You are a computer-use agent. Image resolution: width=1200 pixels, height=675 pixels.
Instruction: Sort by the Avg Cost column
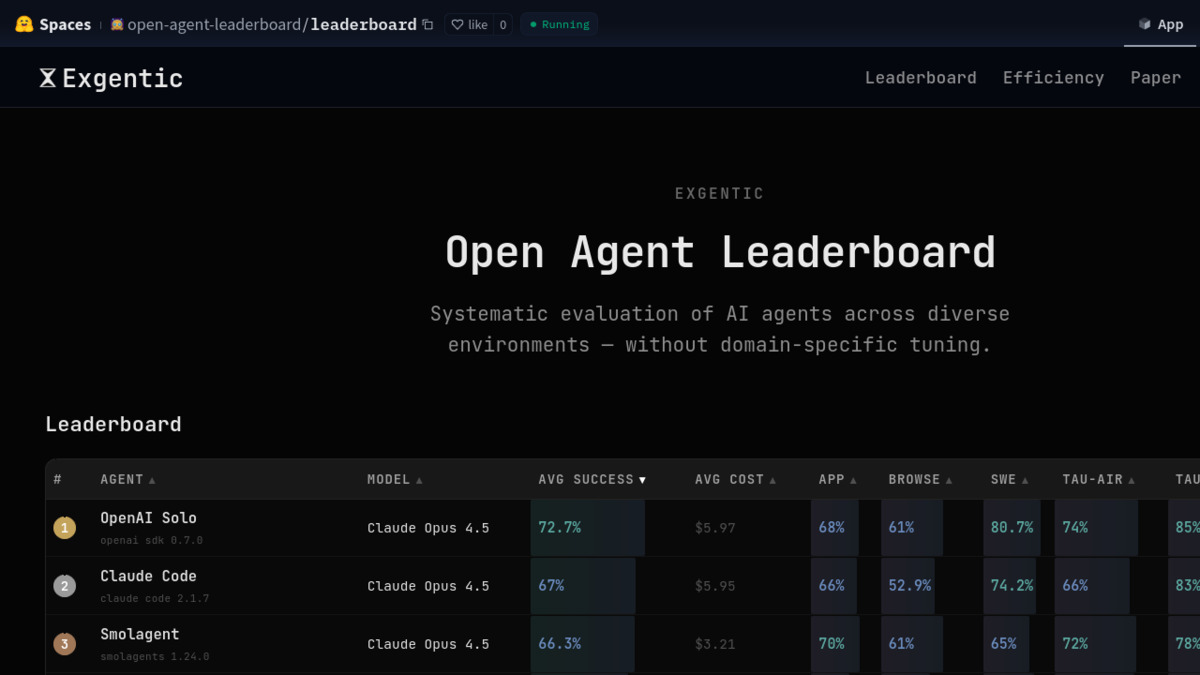pyautogui.click(x=735, y=480)
